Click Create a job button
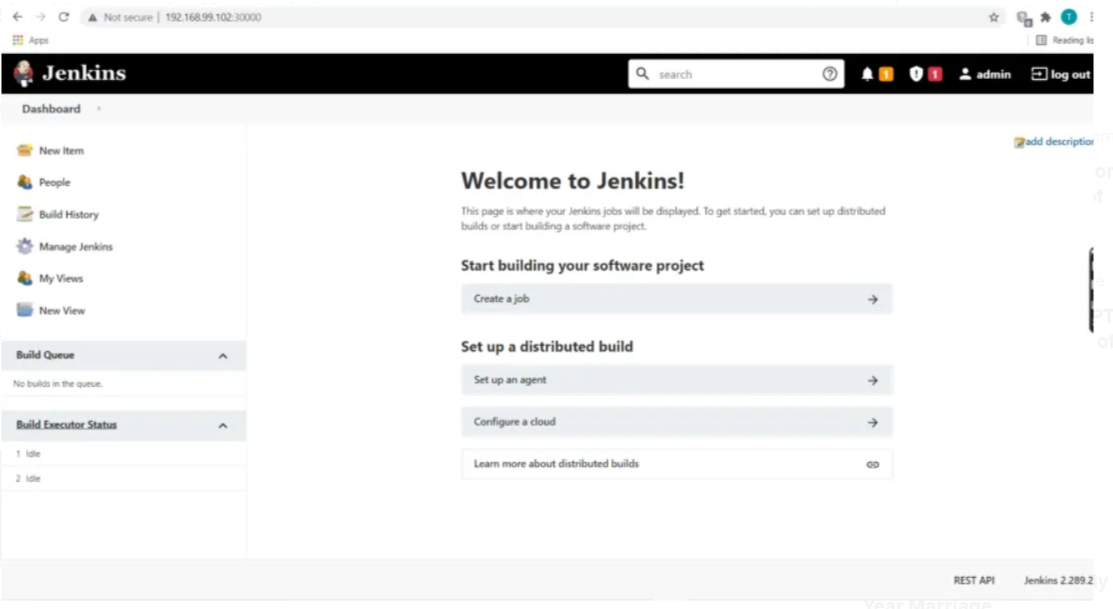1113x609 pixels. 676,299
